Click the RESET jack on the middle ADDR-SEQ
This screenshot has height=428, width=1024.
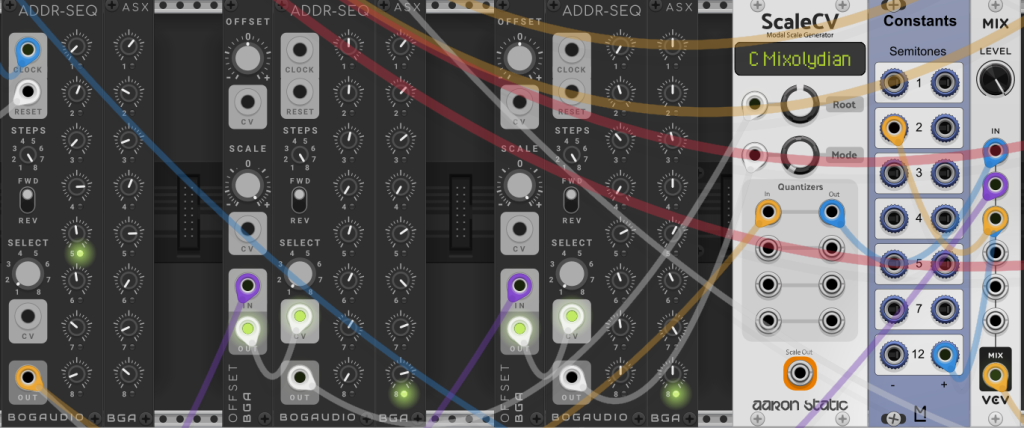coord(300,92)
